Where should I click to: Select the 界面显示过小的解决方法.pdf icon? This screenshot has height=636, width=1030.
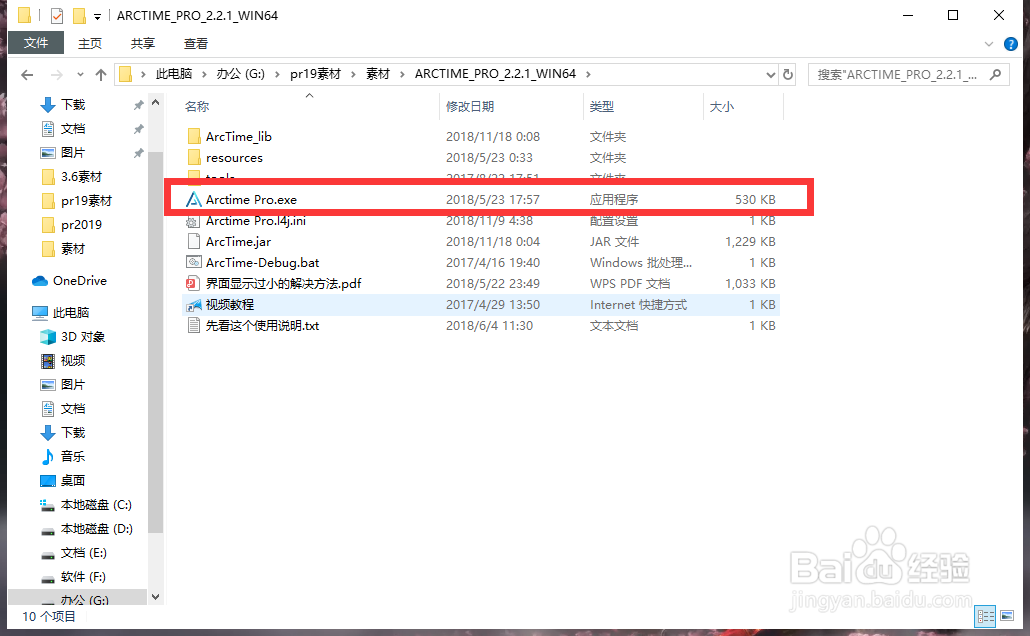click(192, 284)
